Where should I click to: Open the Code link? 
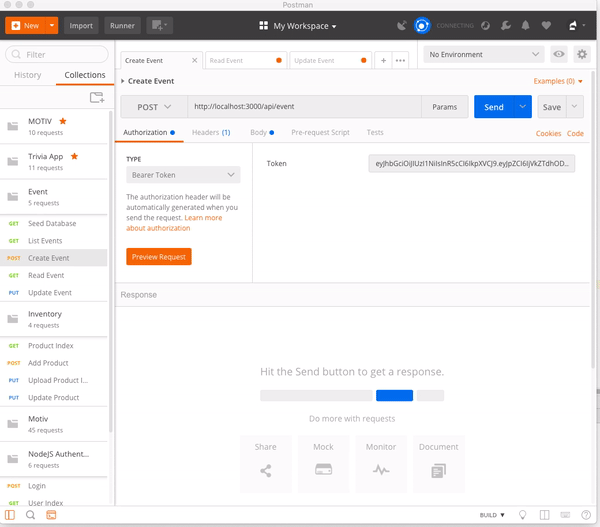(575, 134)
